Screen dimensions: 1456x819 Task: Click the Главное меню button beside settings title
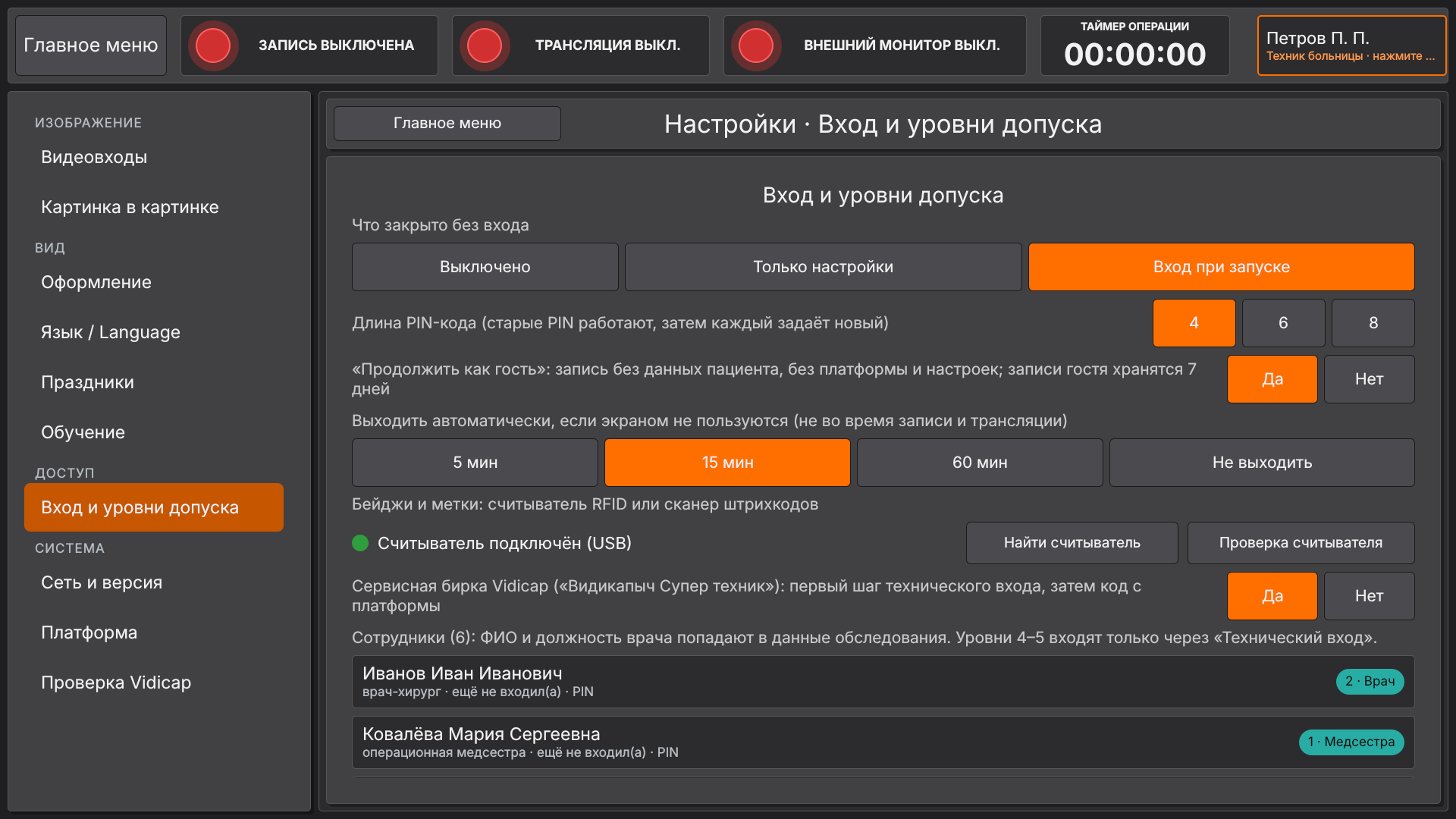pyautogui.click(x=447, y=123)
